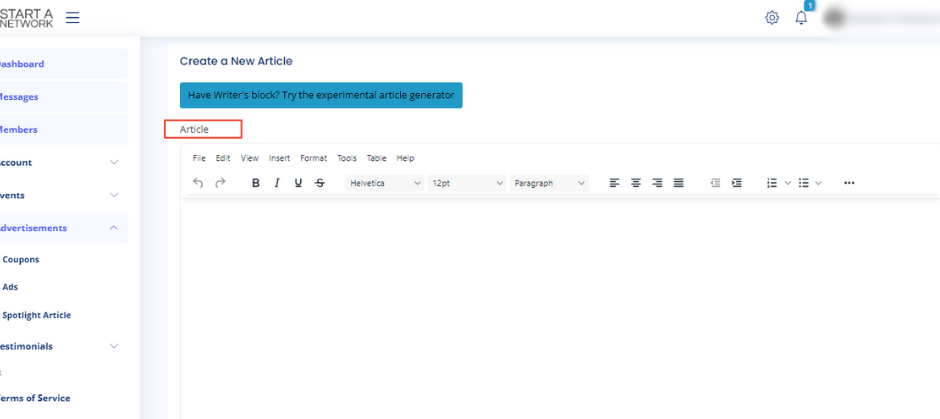Open the Insert menu in editor
940x419 pixels.
pos(279,158)
